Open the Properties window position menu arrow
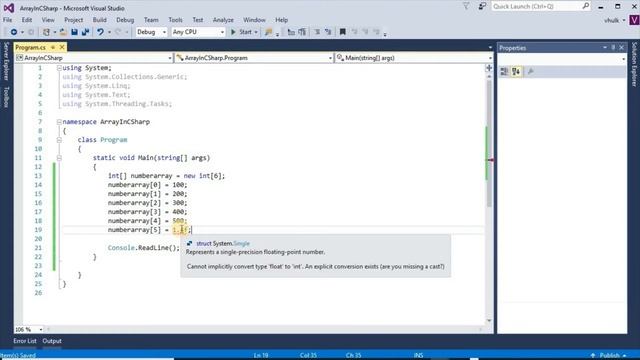The width and height of the screenshot is (640, 360). point(604,48)
